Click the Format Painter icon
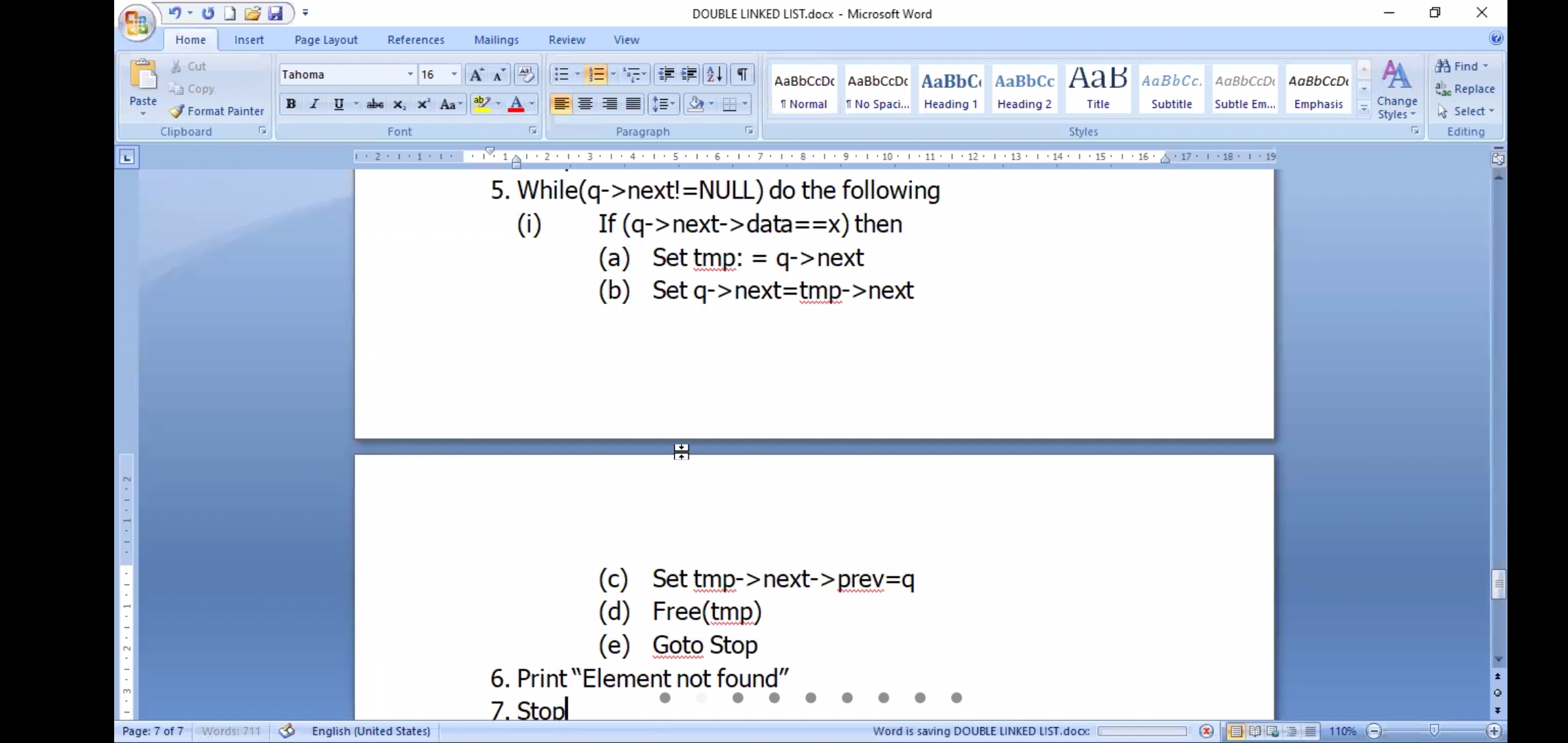 click(177, 111)
